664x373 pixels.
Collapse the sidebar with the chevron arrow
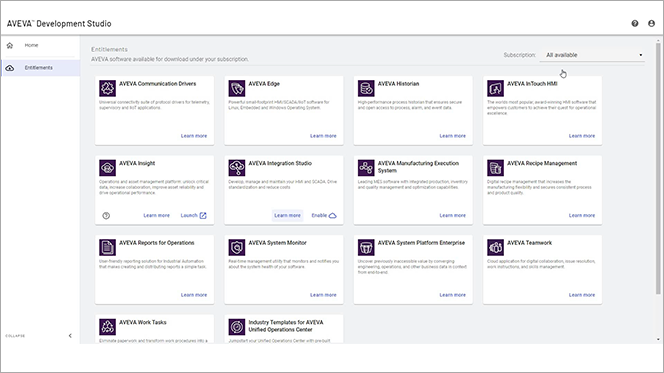(x=70, y=336)
